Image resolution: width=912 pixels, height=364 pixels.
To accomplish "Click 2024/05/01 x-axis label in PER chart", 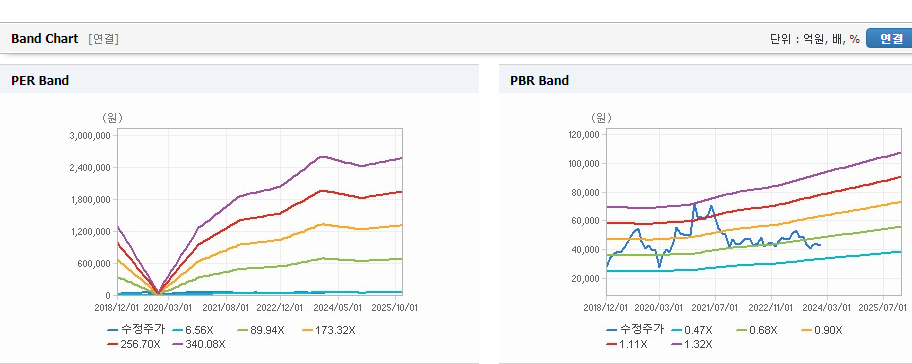I will 339,307.
